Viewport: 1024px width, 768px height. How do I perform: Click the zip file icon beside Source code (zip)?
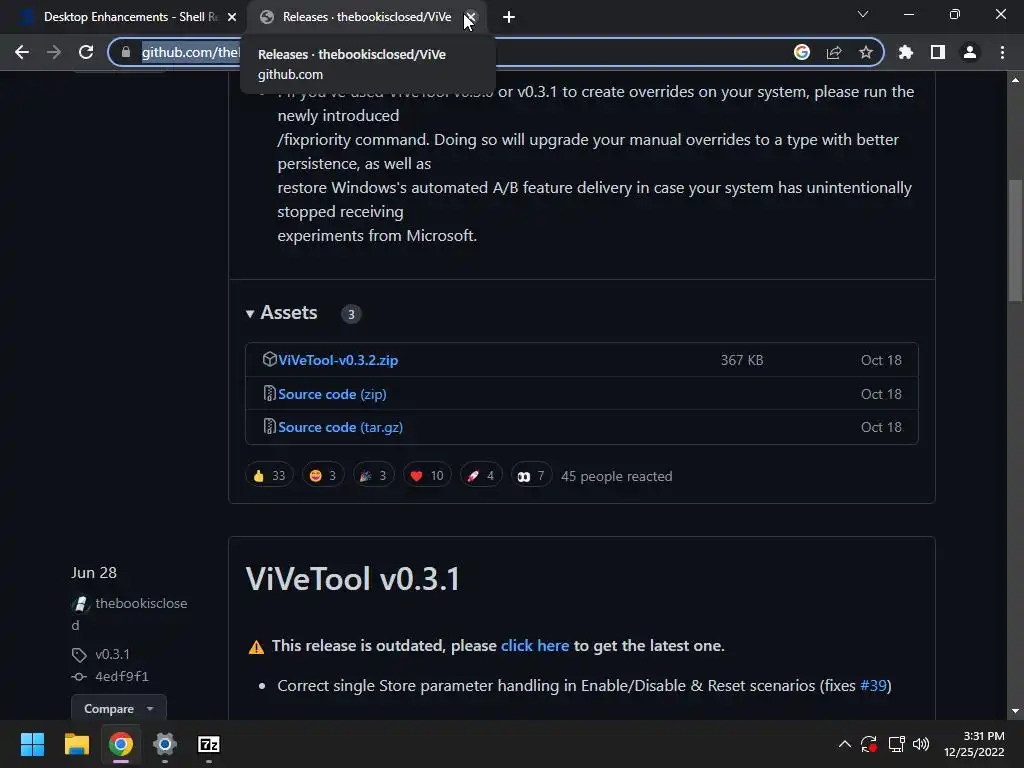[x=269, y=393]
